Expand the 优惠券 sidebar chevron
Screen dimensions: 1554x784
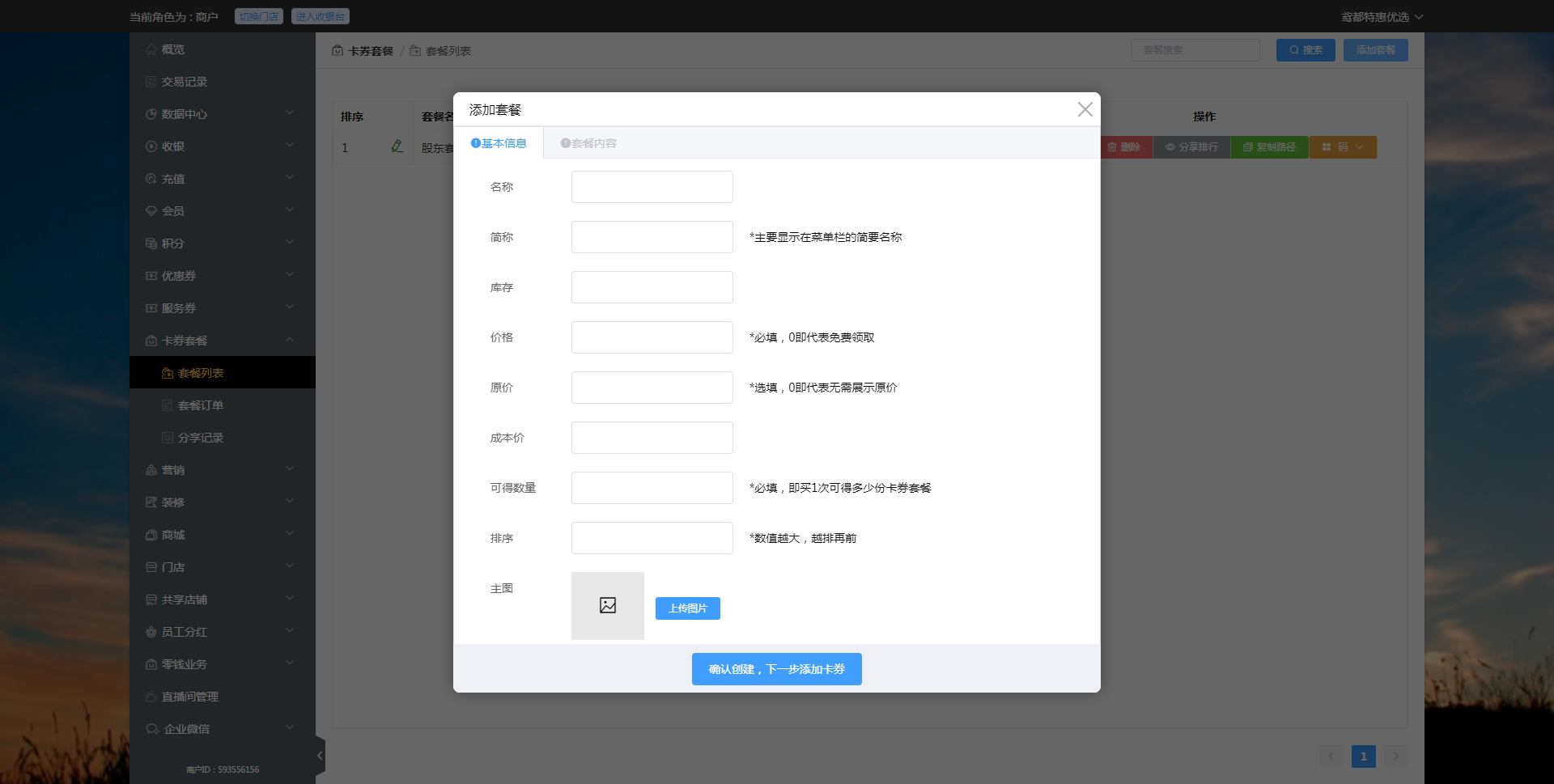pos(290,275)
